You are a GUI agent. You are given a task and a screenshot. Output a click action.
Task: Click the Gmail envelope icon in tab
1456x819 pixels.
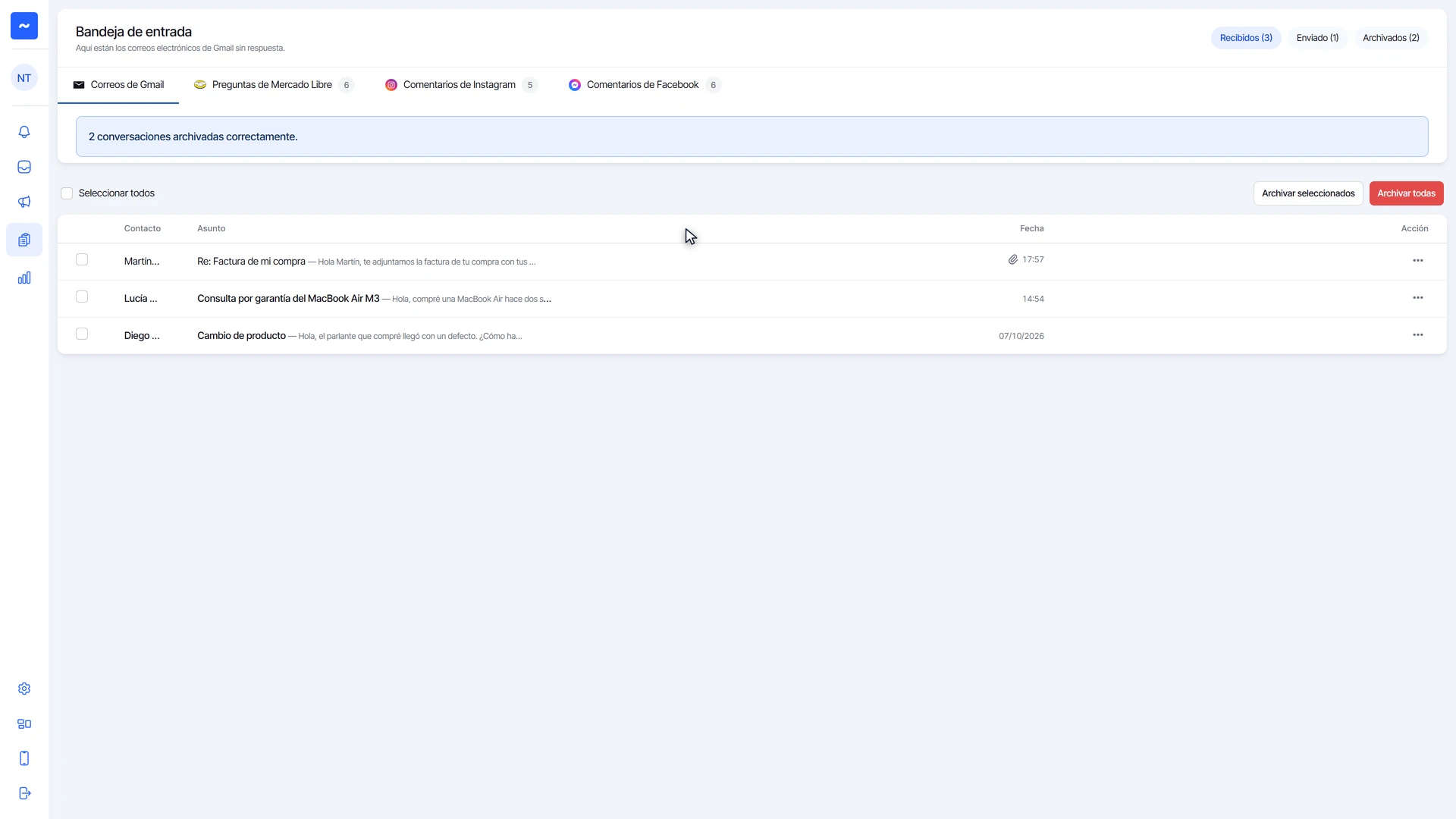click(79, 85)
